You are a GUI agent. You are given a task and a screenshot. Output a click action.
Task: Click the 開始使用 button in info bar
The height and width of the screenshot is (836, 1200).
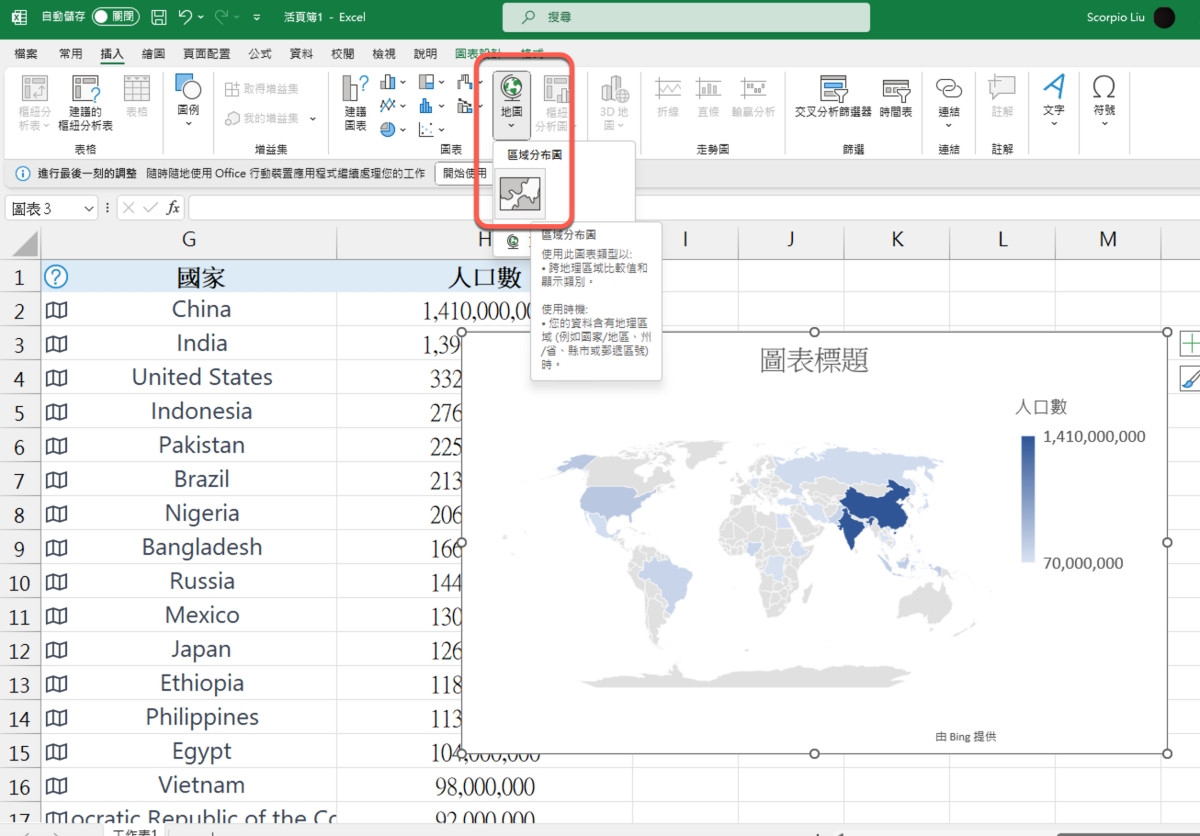pyautogui.click(x=462, y=173)
